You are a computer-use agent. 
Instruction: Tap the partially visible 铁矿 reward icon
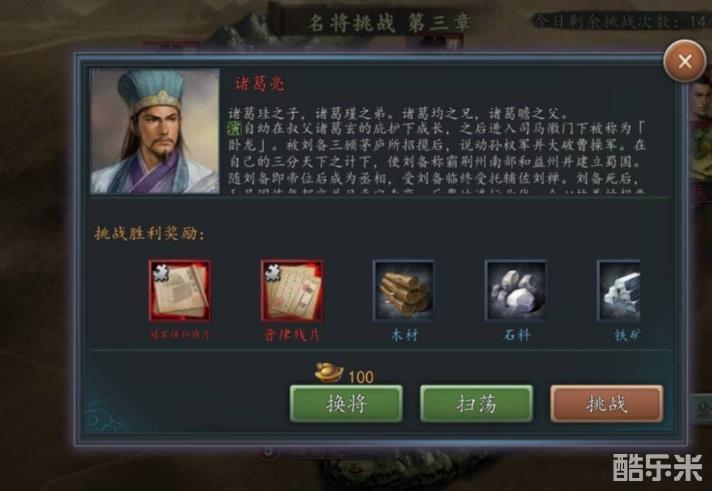(x=618, y=290)
